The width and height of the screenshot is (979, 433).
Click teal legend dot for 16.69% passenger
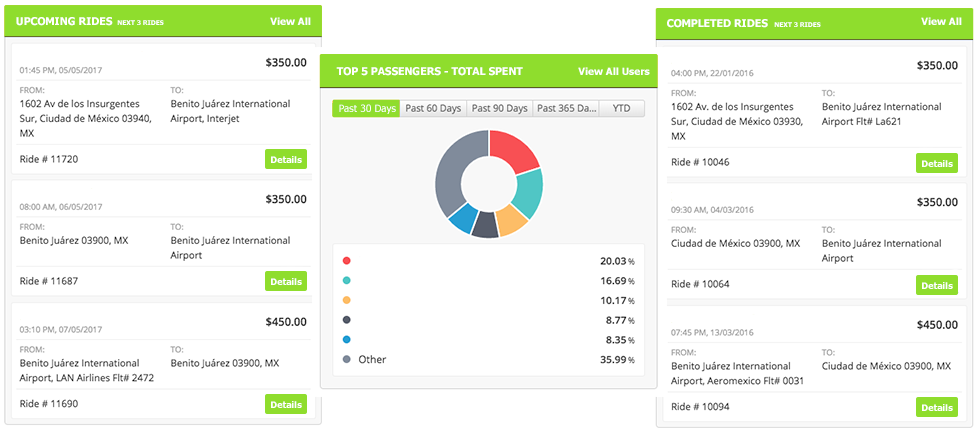tap(347, 281)
